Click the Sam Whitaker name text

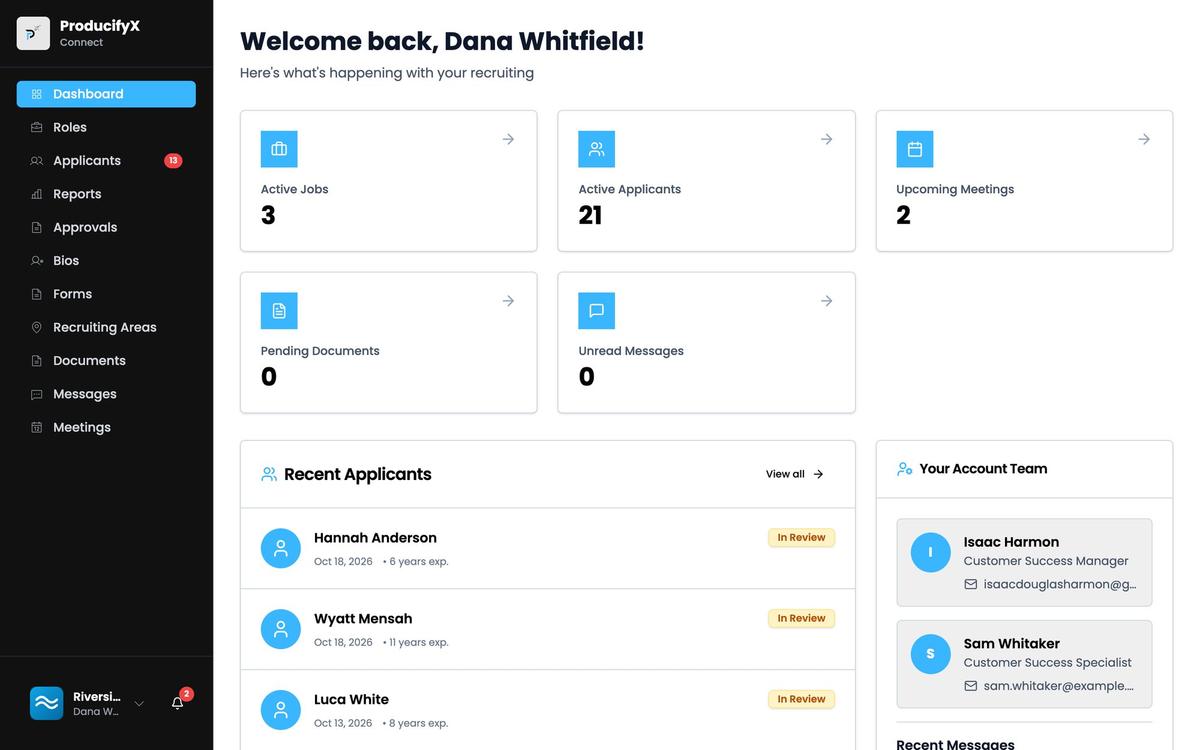coord(1011,643)
